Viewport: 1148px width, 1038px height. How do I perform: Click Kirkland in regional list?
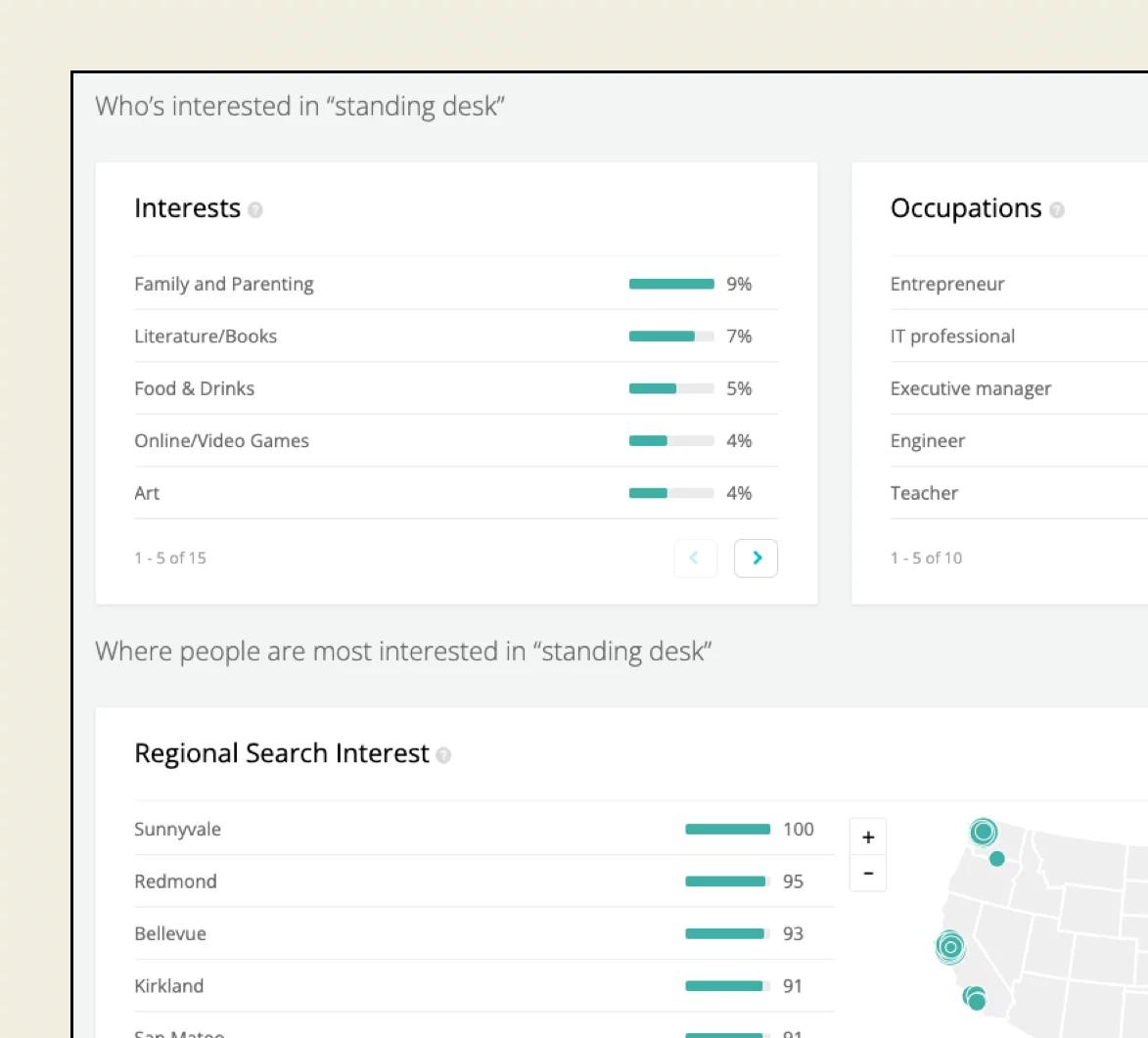(169, 986)
